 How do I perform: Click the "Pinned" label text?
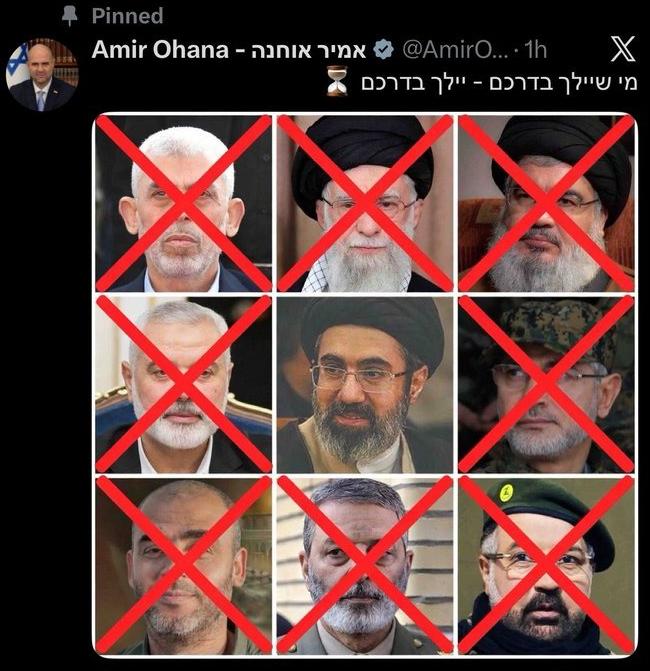(128, 16)
